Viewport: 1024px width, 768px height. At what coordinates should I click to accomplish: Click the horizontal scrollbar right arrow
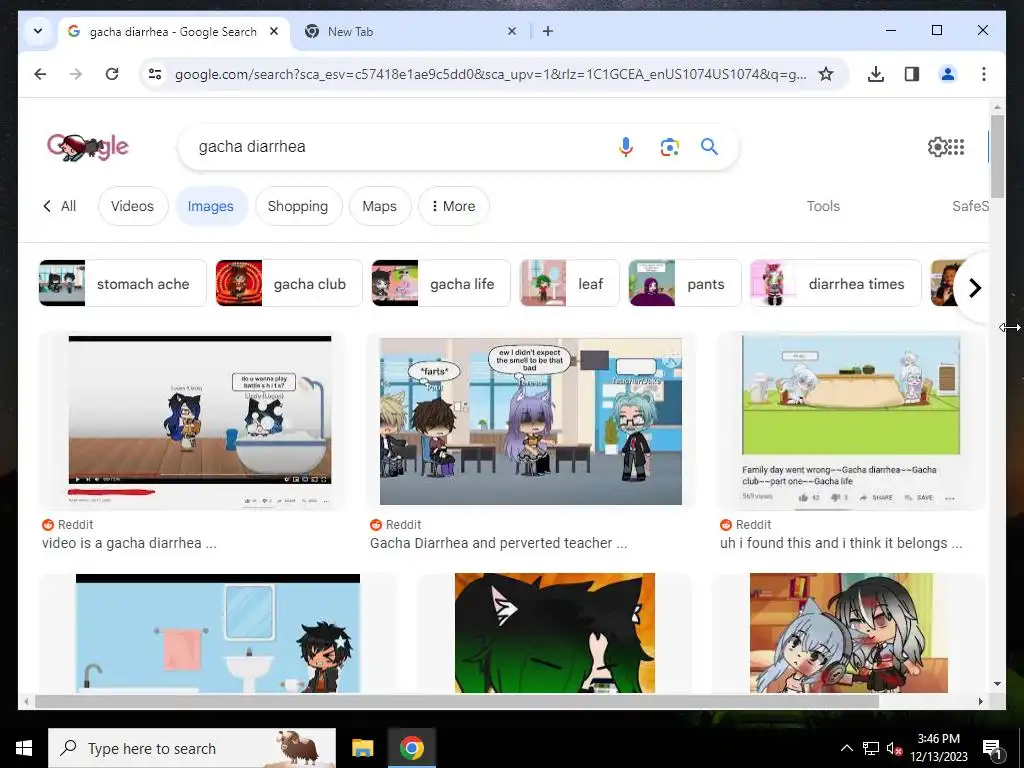(980, 701)
